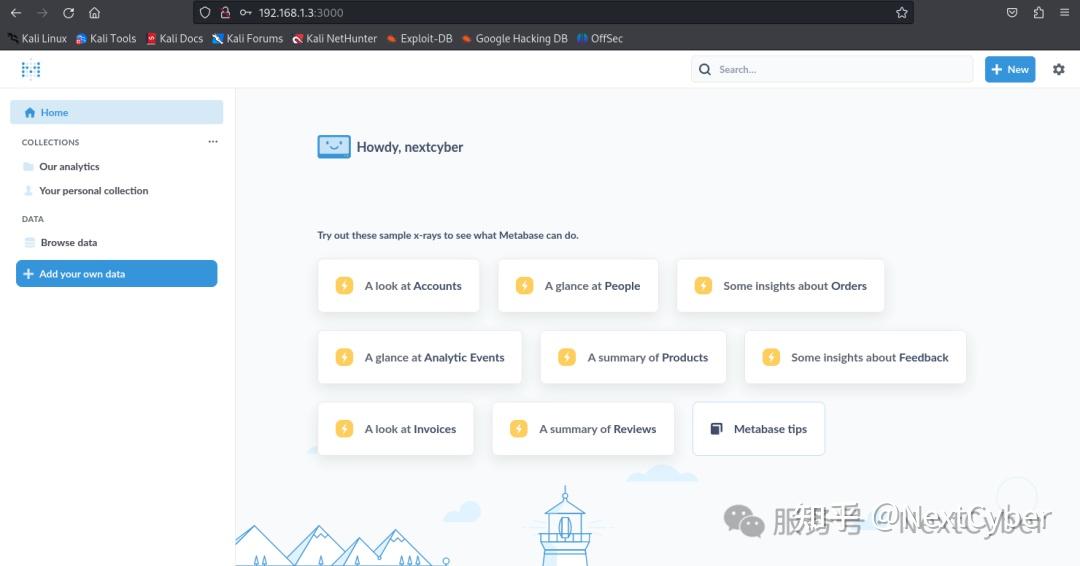Open the Kali Tools bookmark
The image size is (1080, 566).
click(x=106, y=39)
